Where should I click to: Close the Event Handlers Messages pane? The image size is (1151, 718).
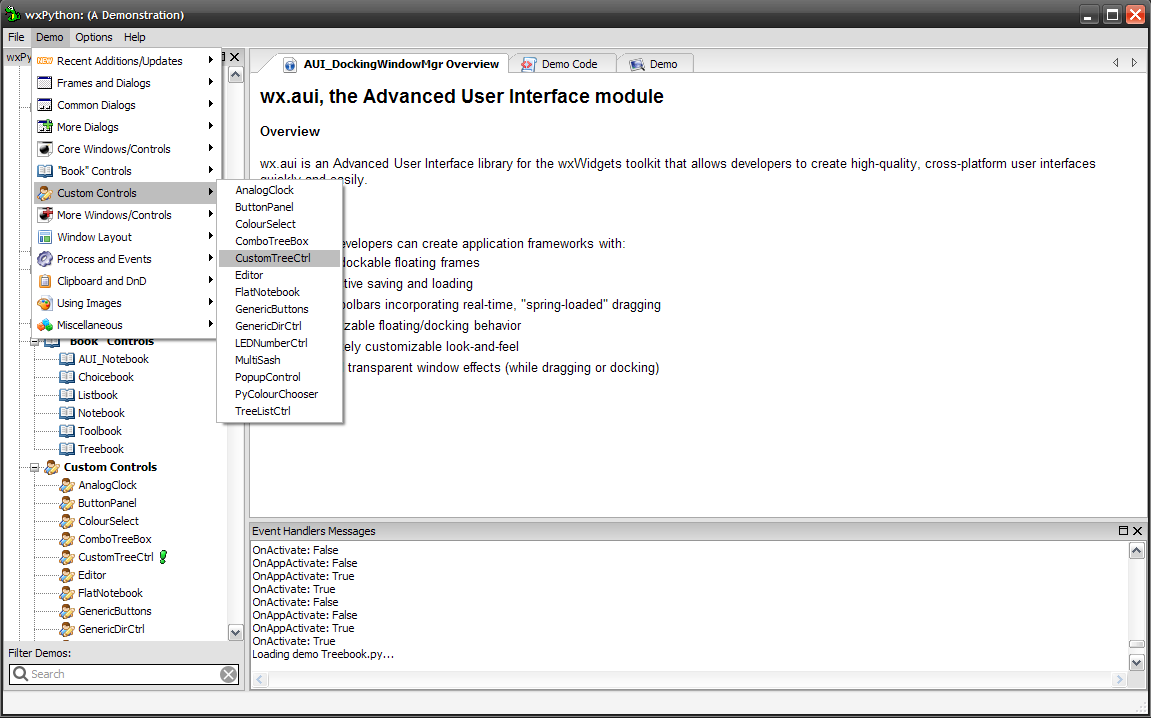click(x=1137, y=531)
